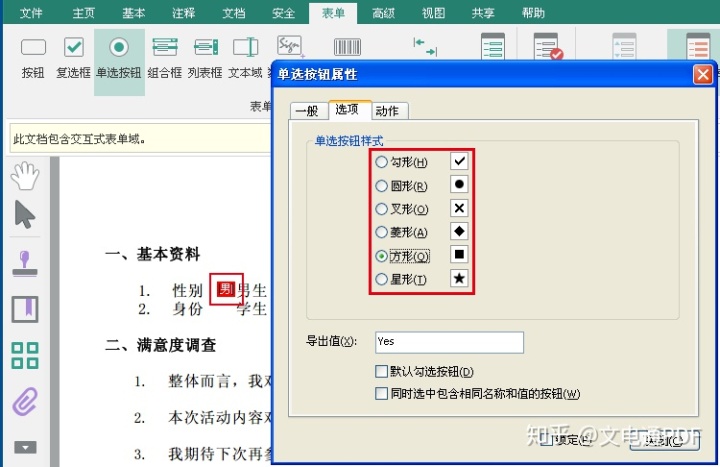Open the 共享 ribbon tab
This screenshot has height=467, width=720.
pos(483,13)
